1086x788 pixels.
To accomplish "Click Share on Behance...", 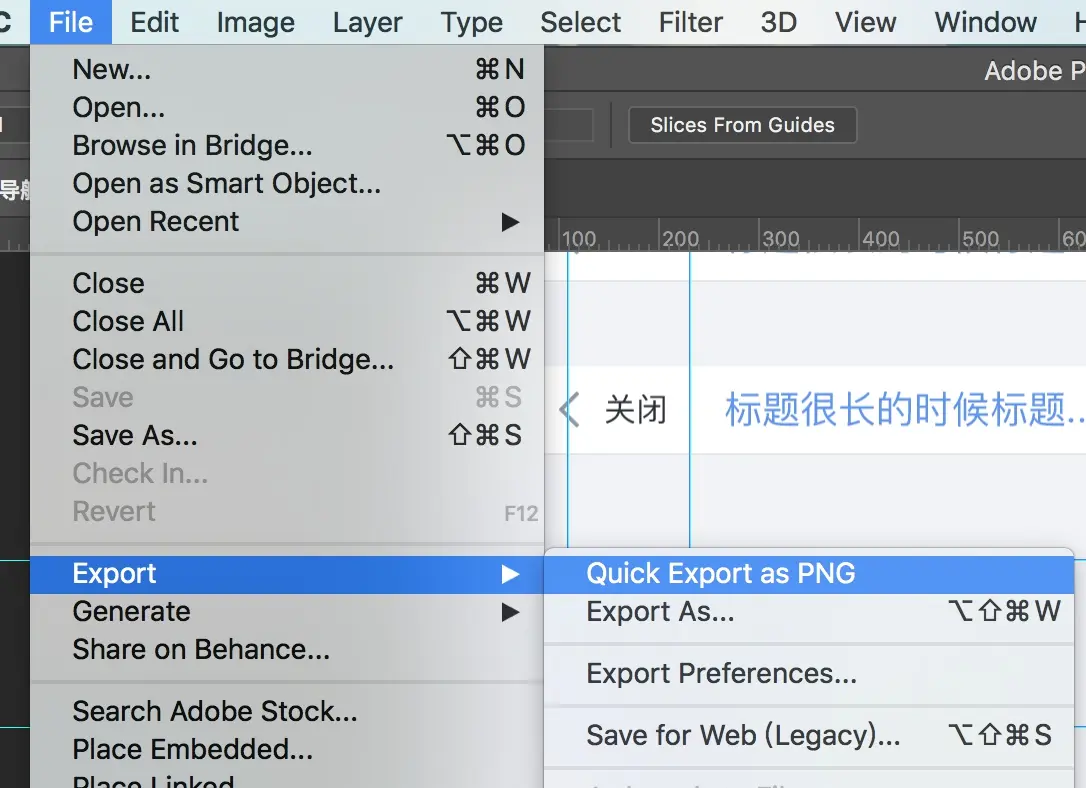I will point(201,650).
